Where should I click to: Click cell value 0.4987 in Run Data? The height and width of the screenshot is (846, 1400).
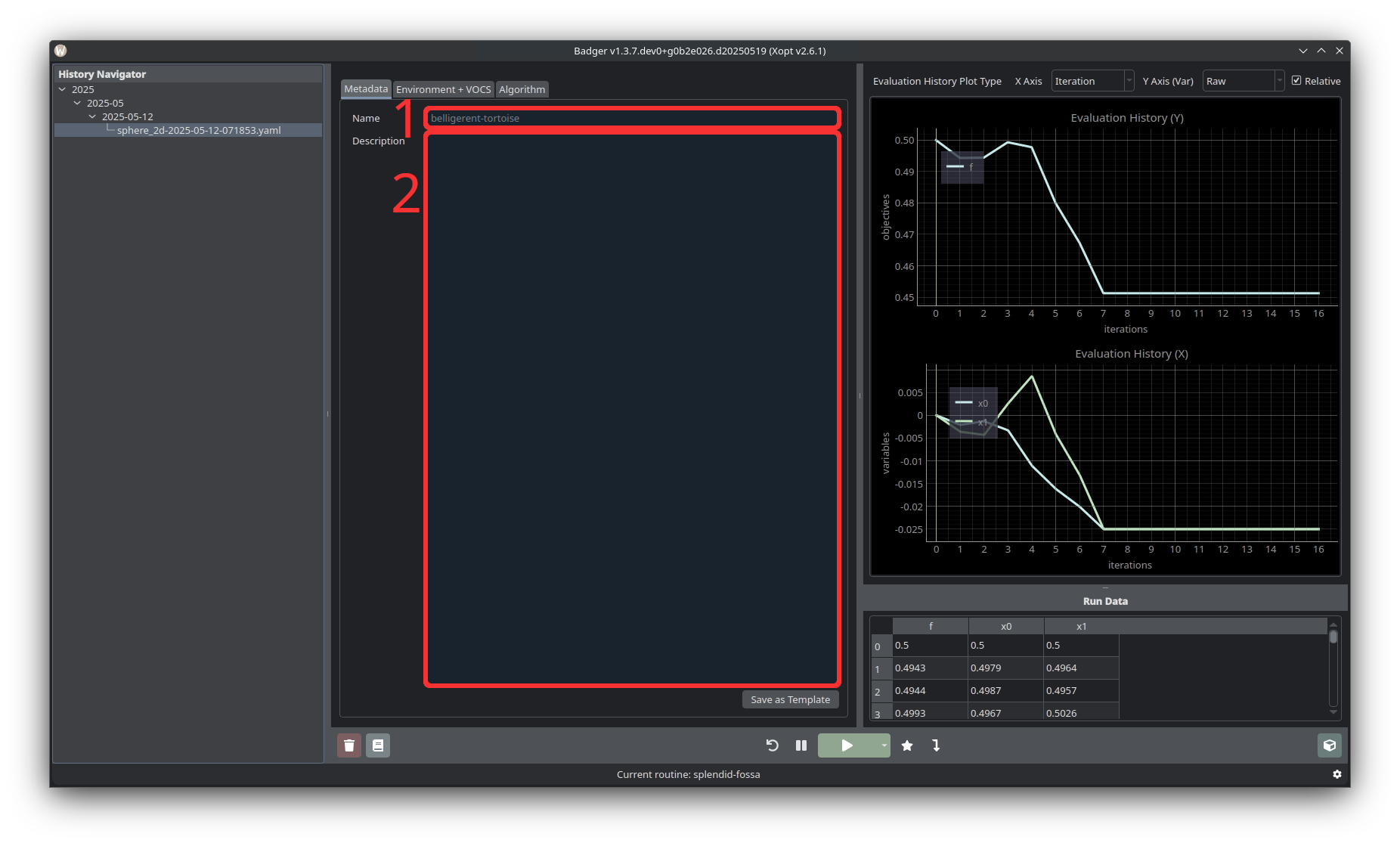[x=1006, y=690]
